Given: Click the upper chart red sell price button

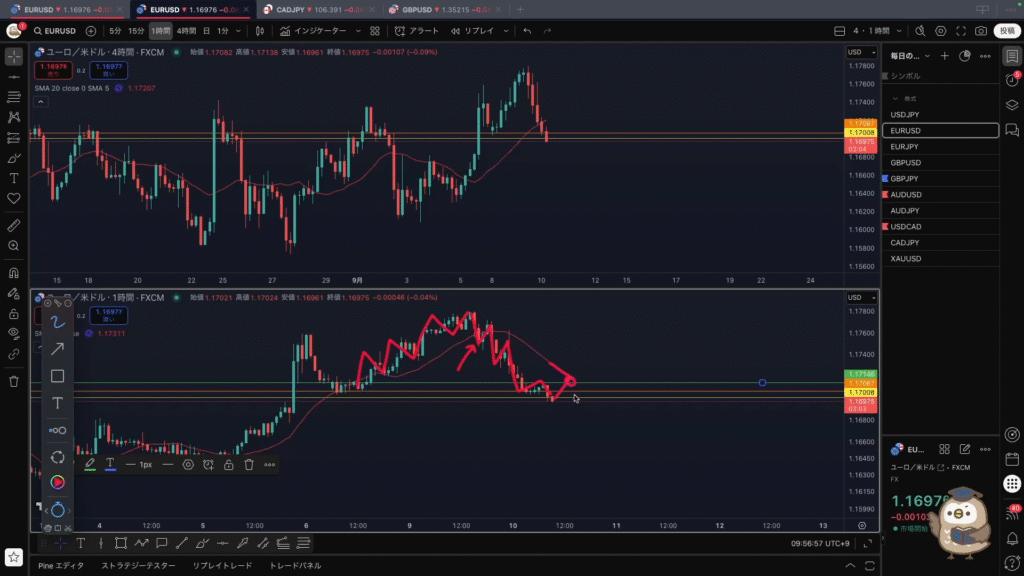Looking at the screenshot, I should pyautogui.click(x=54, y=70).
